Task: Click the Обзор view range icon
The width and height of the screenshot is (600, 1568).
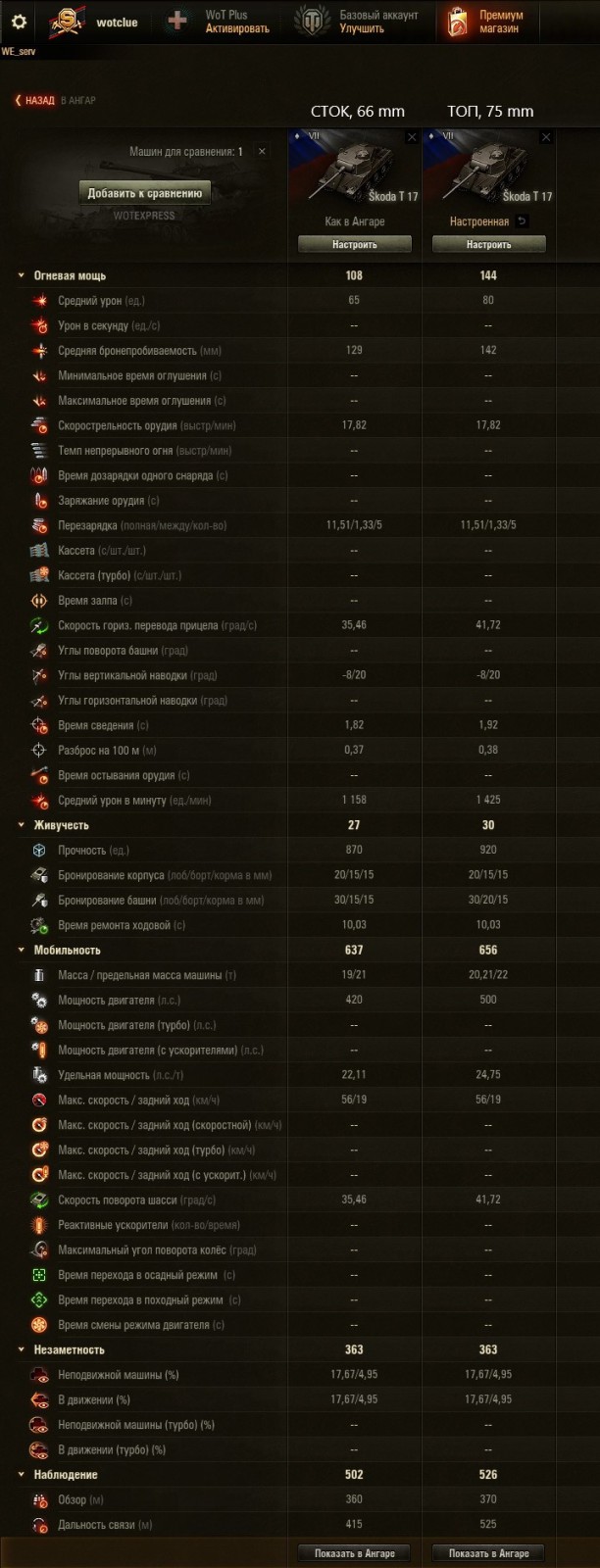Action: pyautogui.click(x=40, y=1500)
